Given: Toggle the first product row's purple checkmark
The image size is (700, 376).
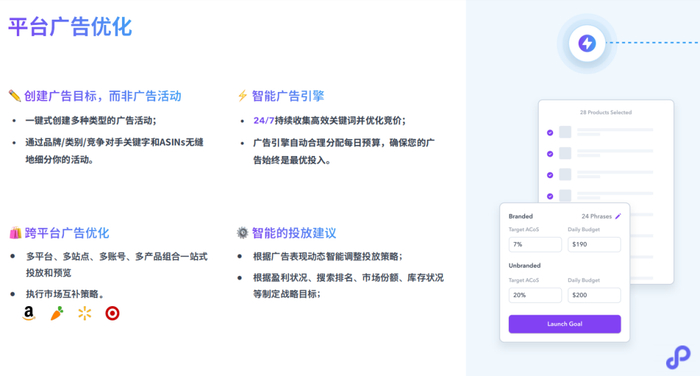Looking at the screenshot, I should 550,133.
